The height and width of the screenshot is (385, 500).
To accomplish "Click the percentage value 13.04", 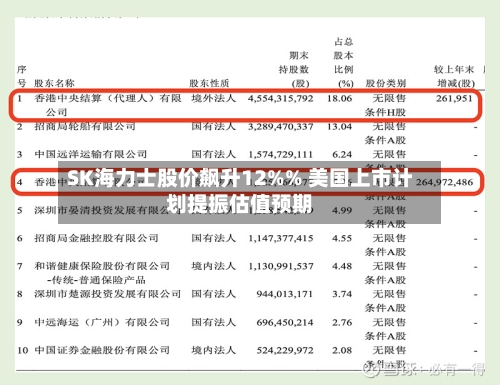I will click(339, 127).
